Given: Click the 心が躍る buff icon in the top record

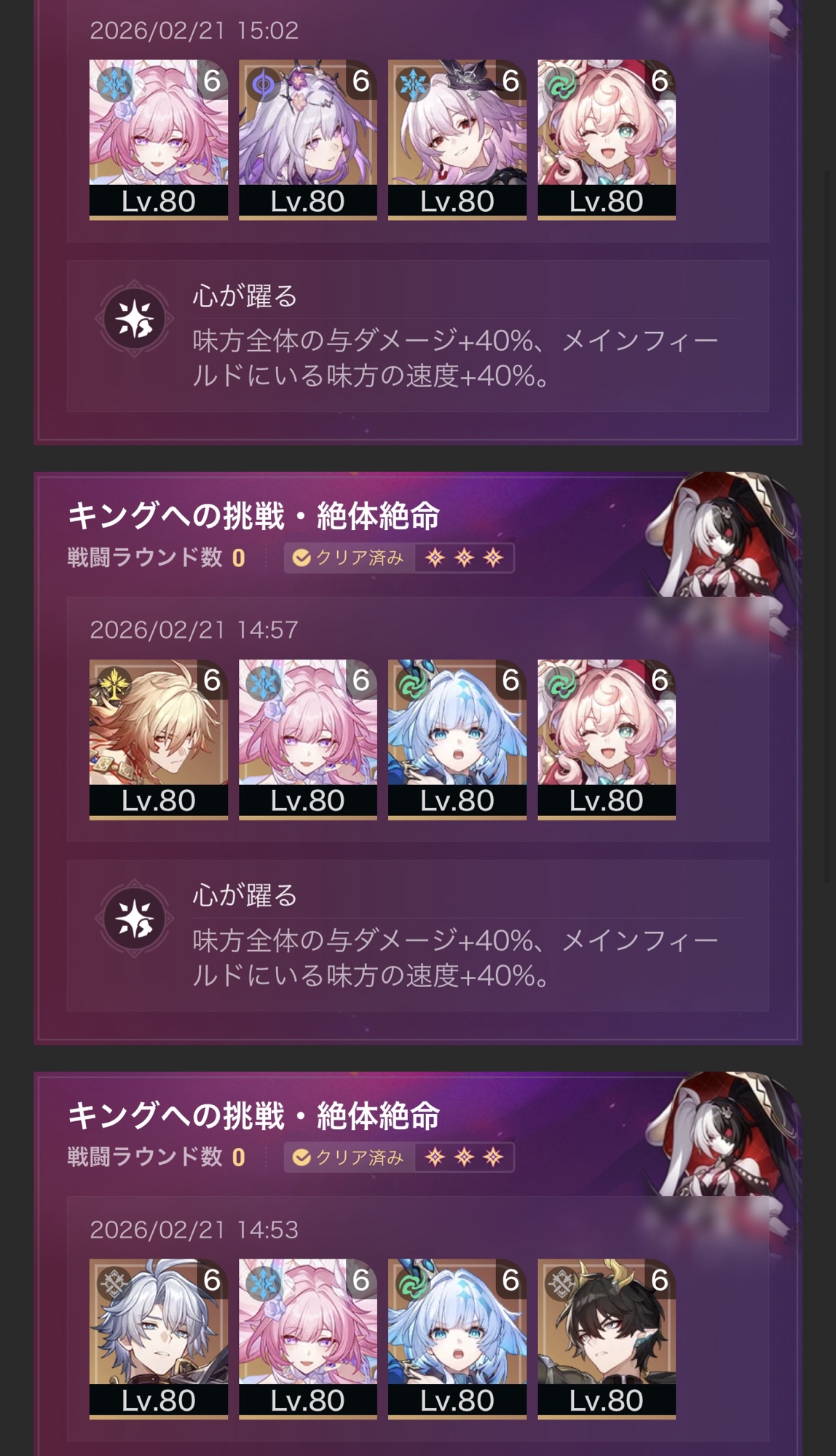Looking at the screenshot, I should pyautogui.click(x=135, y=319).
